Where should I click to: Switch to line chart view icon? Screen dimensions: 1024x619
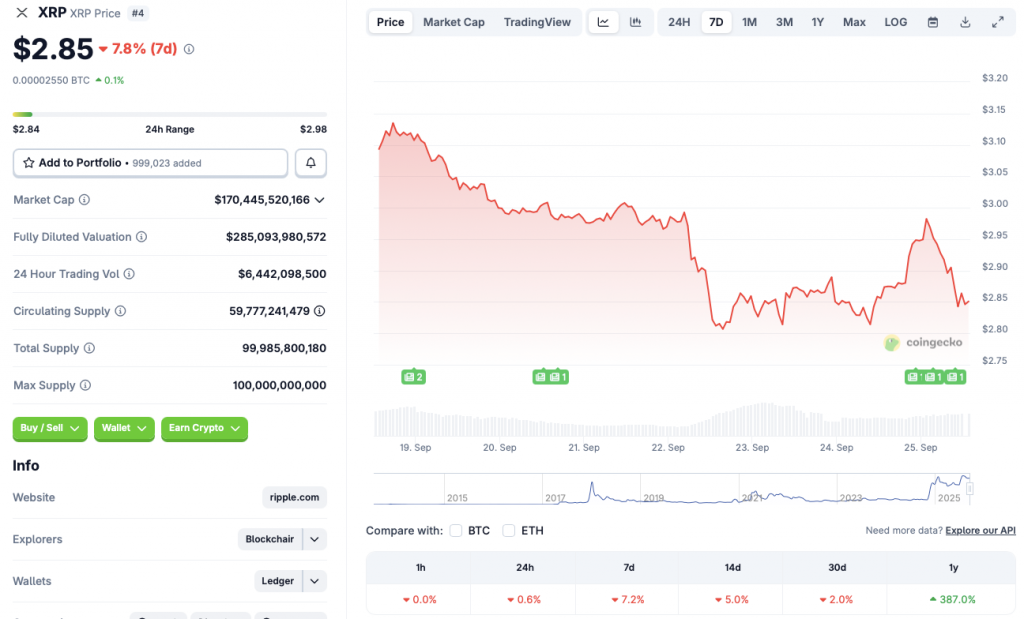603,22
